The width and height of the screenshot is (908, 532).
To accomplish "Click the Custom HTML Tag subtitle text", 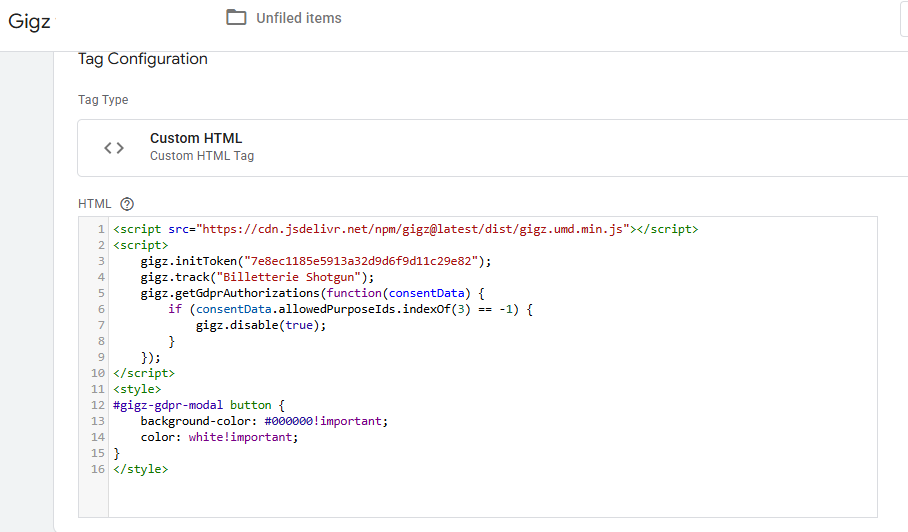I will pos(202,156).
